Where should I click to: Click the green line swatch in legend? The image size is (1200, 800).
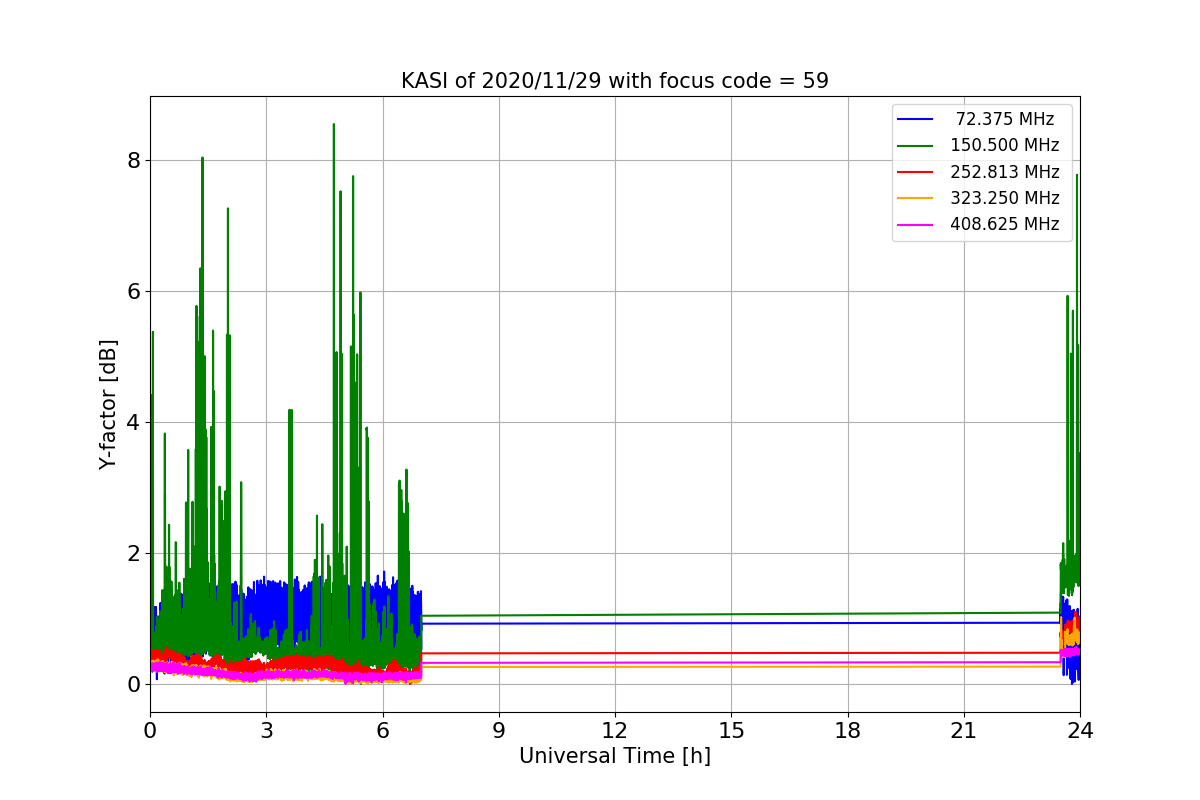point(915,146)
